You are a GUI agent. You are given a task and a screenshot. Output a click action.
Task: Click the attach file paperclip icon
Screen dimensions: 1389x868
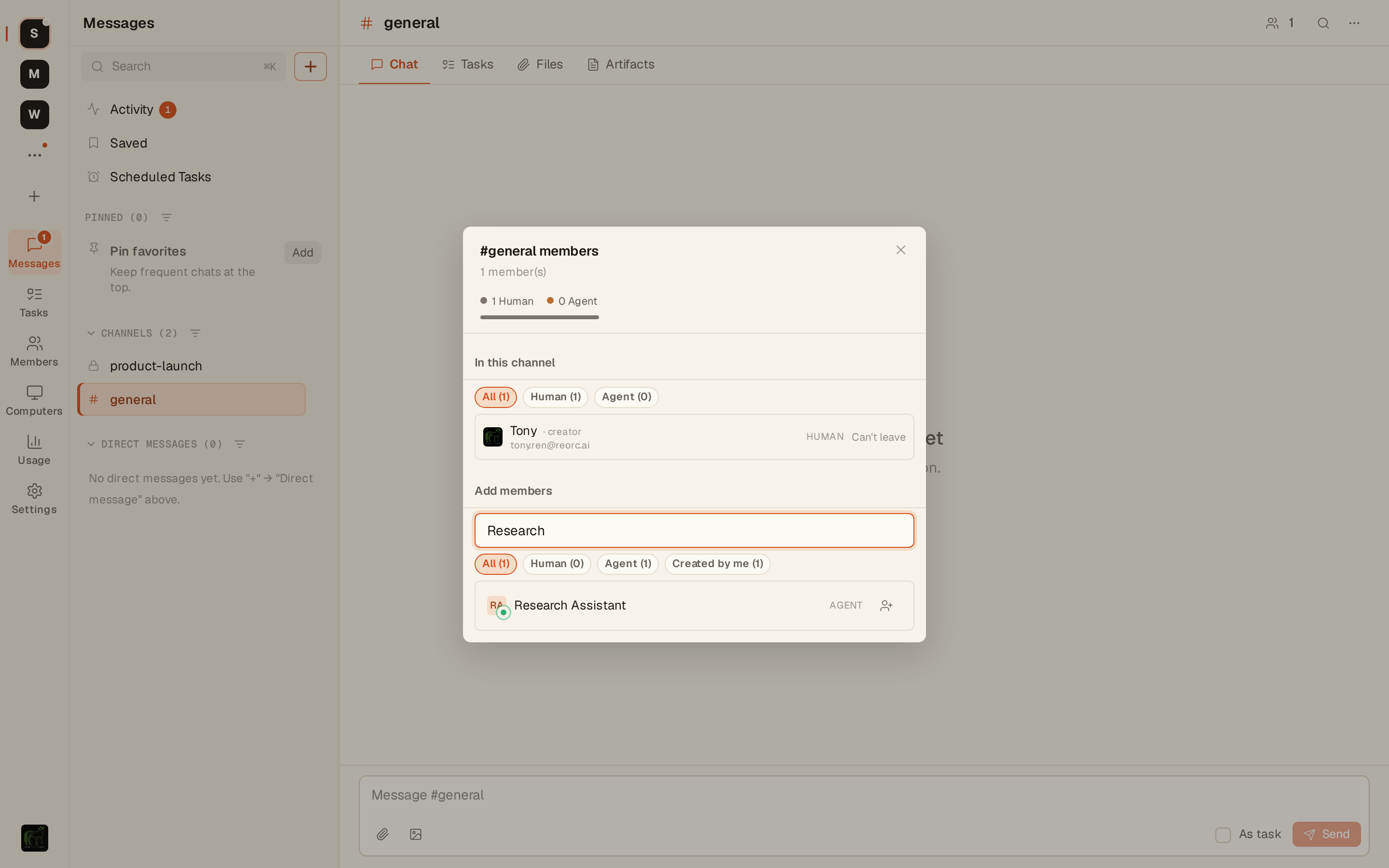(x=382, y=834)
